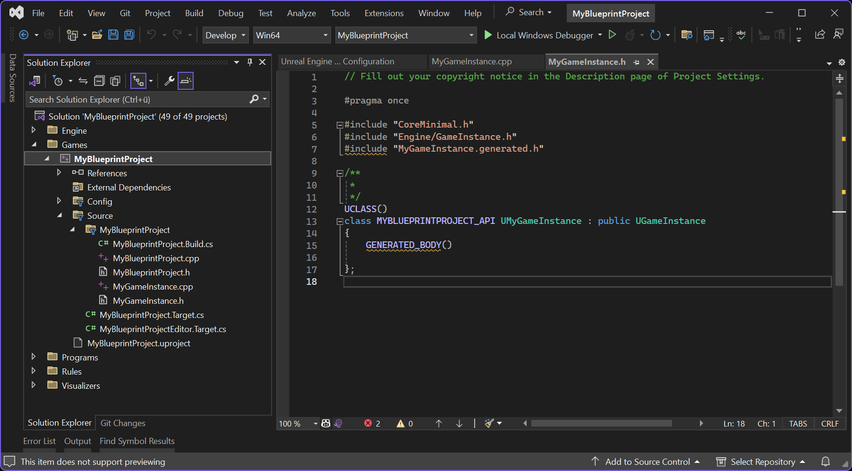Open the Analyze menu

point(301,13)
